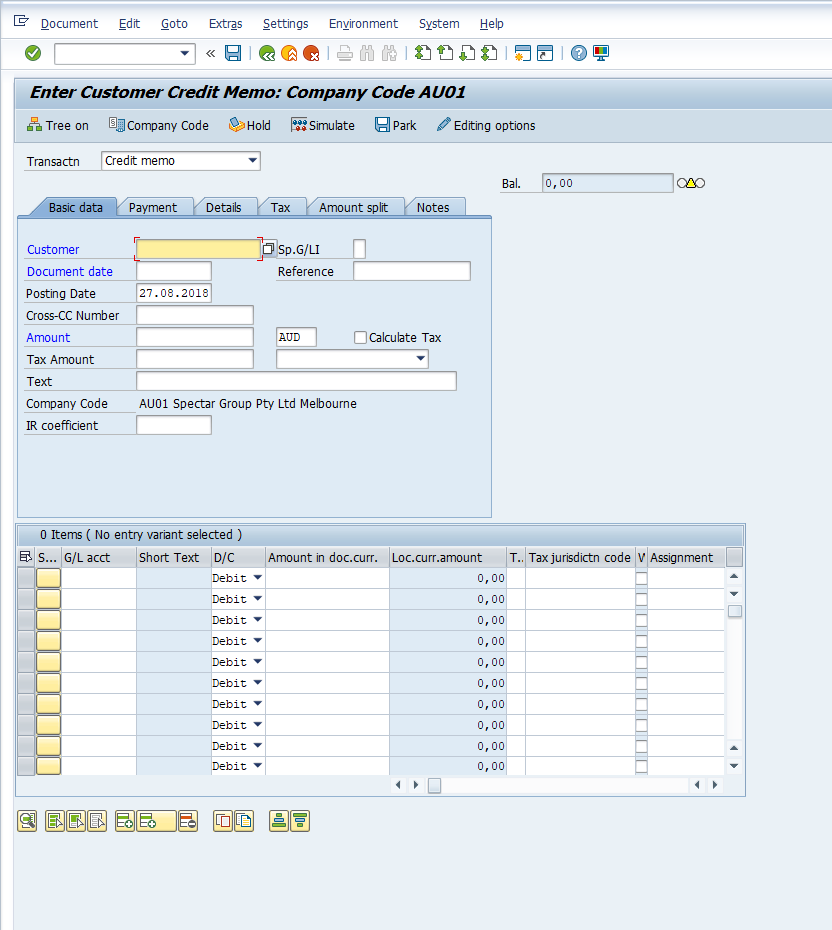Click into the Customer input field
832x930 pixels.
tap(197, 249)
